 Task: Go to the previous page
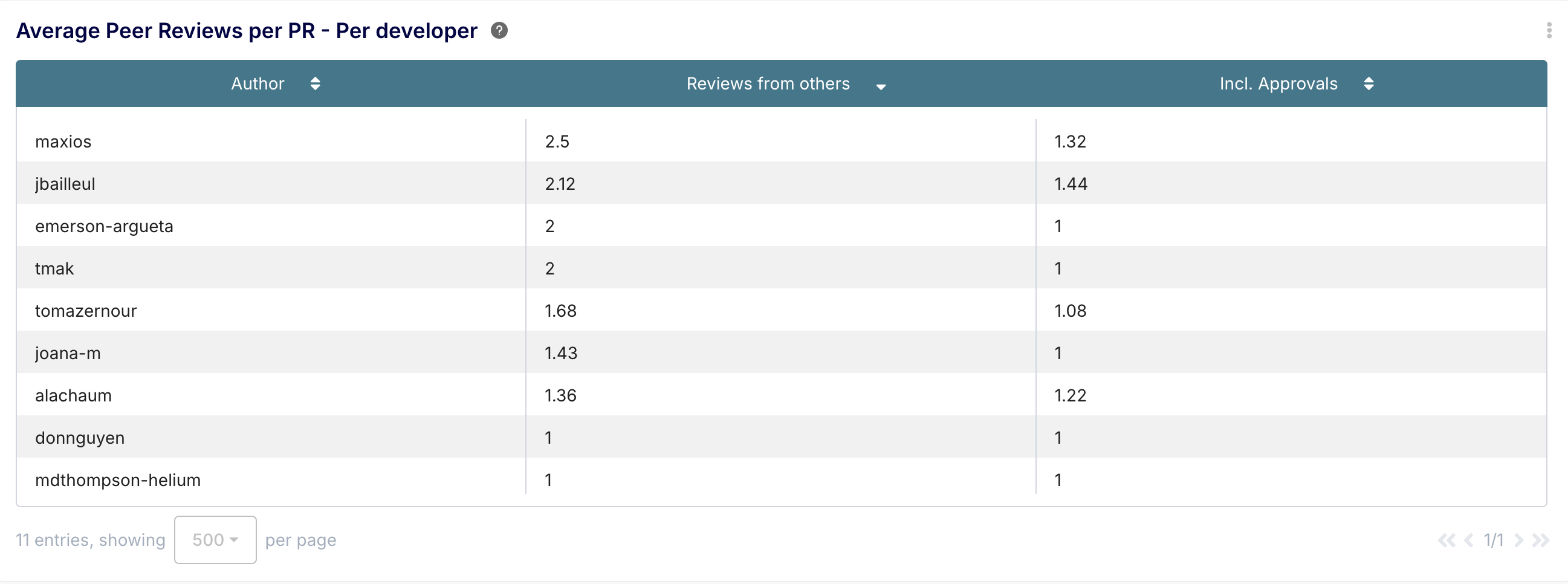1469,540
